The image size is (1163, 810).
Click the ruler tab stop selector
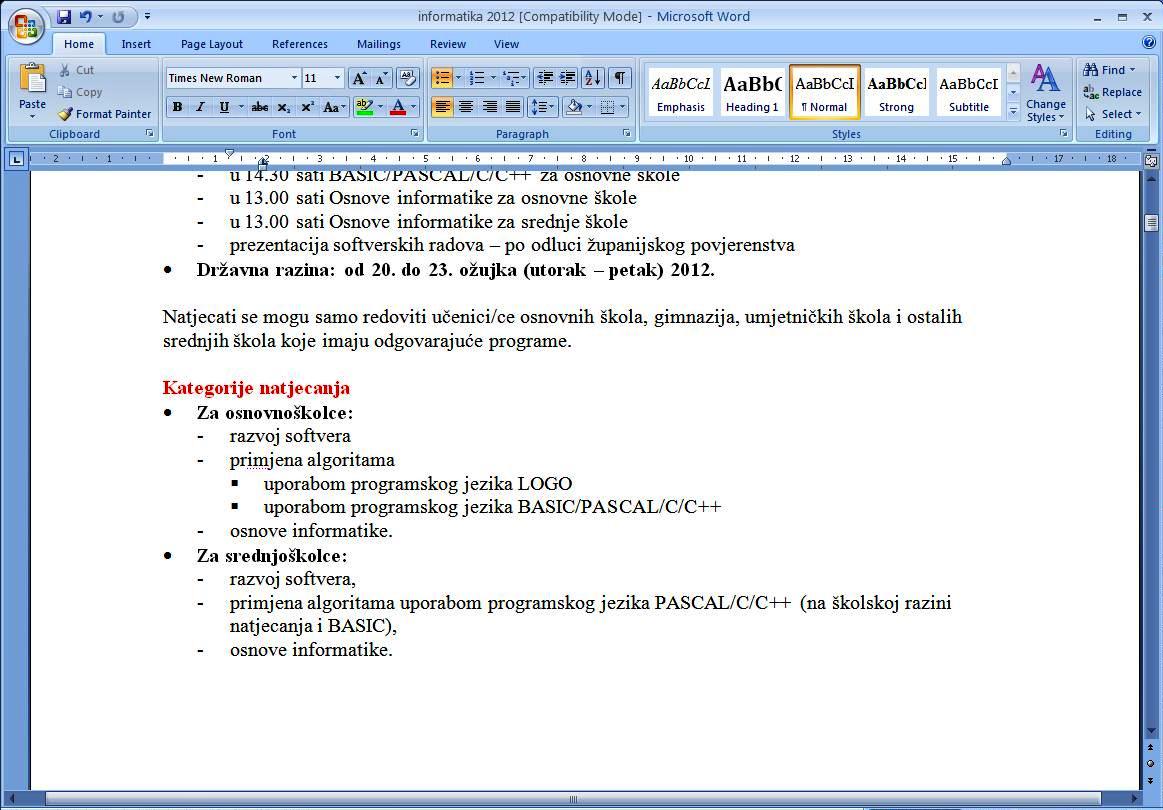[16, 159]
